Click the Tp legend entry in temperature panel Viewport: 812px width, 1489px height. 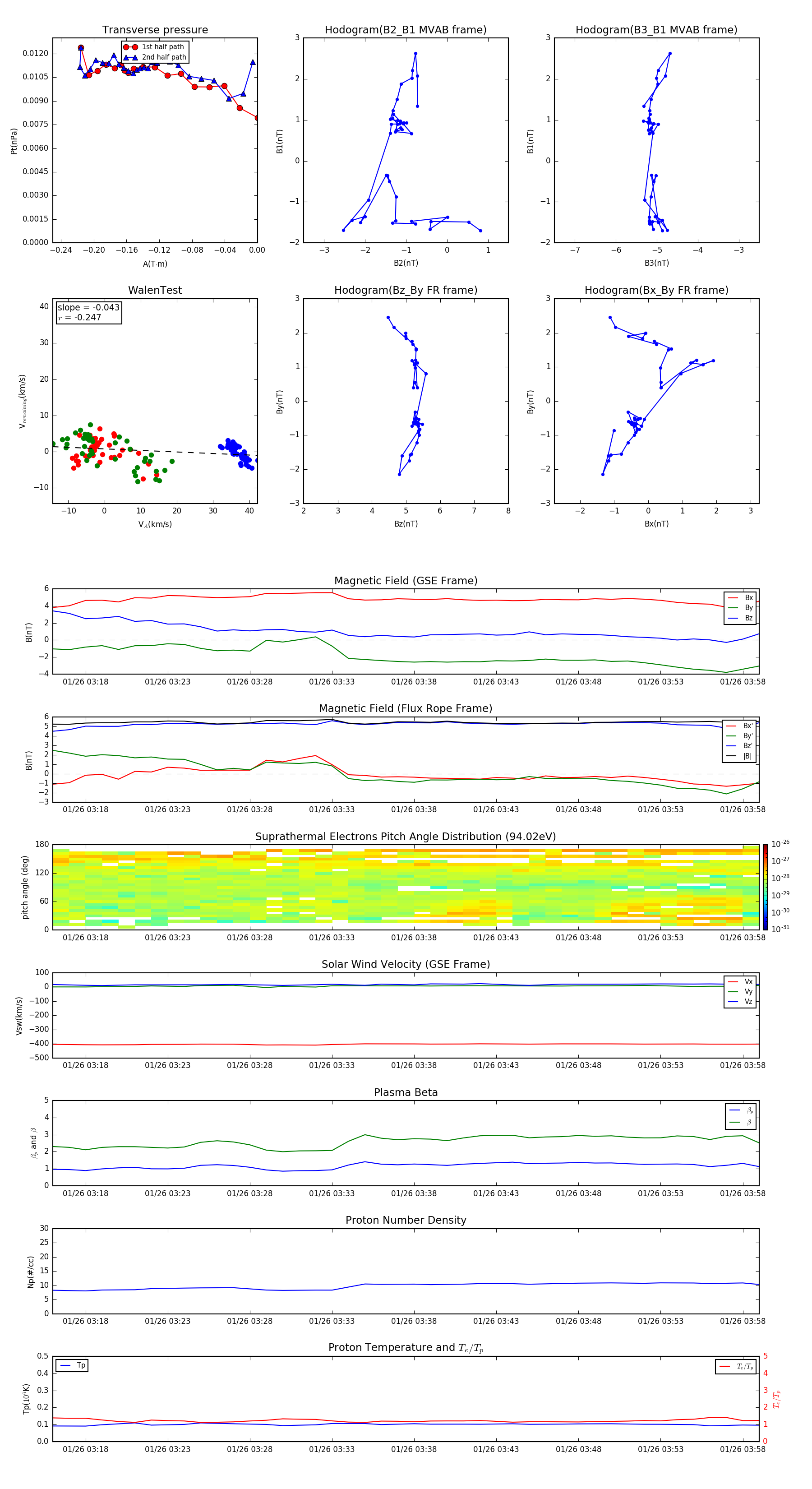pos(72,1365)
